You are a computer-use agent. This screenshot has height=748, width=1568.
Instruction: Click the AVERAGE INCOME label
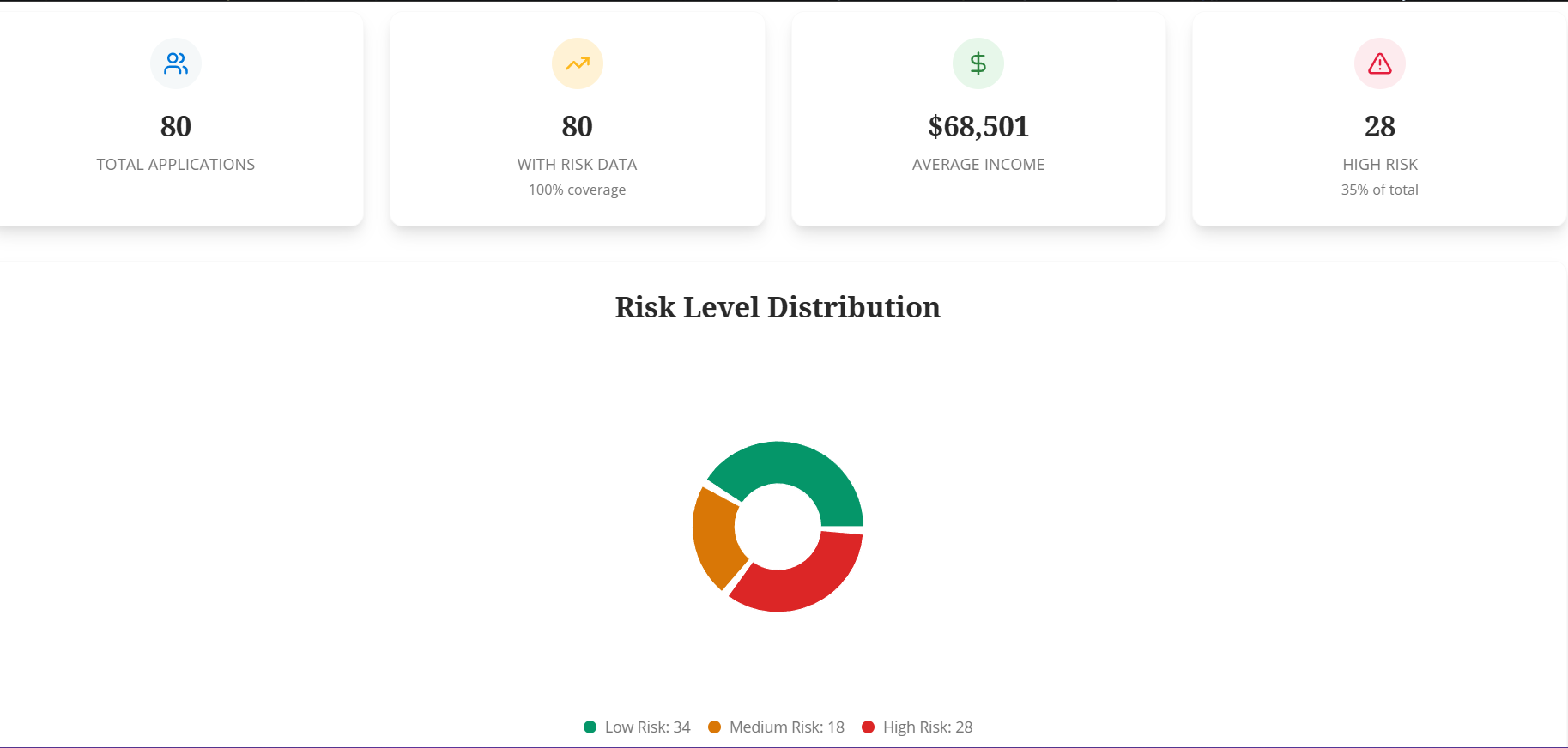pyautogui.click(x=978, y=165)
